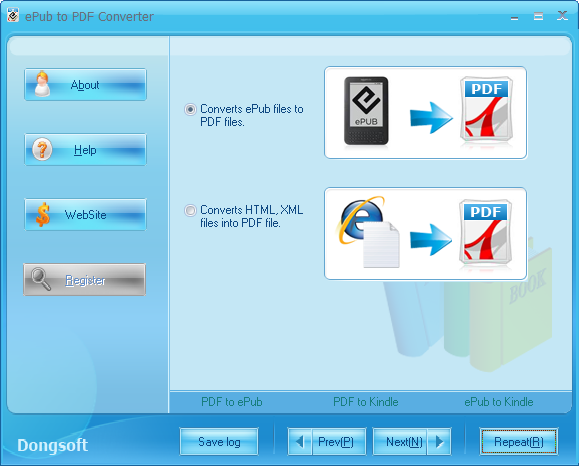Click the PDF icon in HTML conversion panel
The image size is (579, 466).
(486, 232)
